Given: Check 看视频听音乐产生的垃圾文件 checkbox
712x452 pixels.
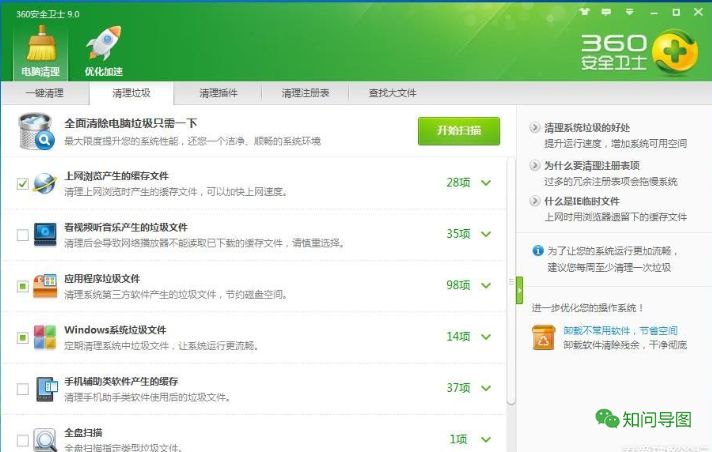Looking at the screenshot, I should (22, 235).
